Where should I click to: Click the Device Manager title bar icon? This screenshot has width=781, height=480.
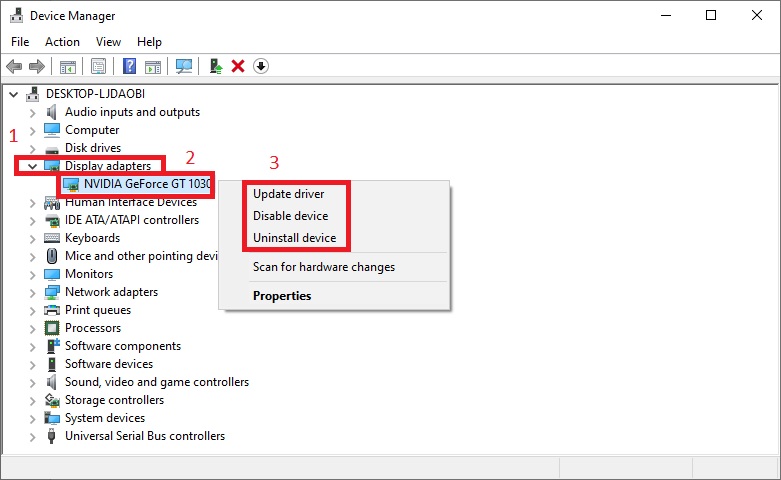tap(16, 15)
